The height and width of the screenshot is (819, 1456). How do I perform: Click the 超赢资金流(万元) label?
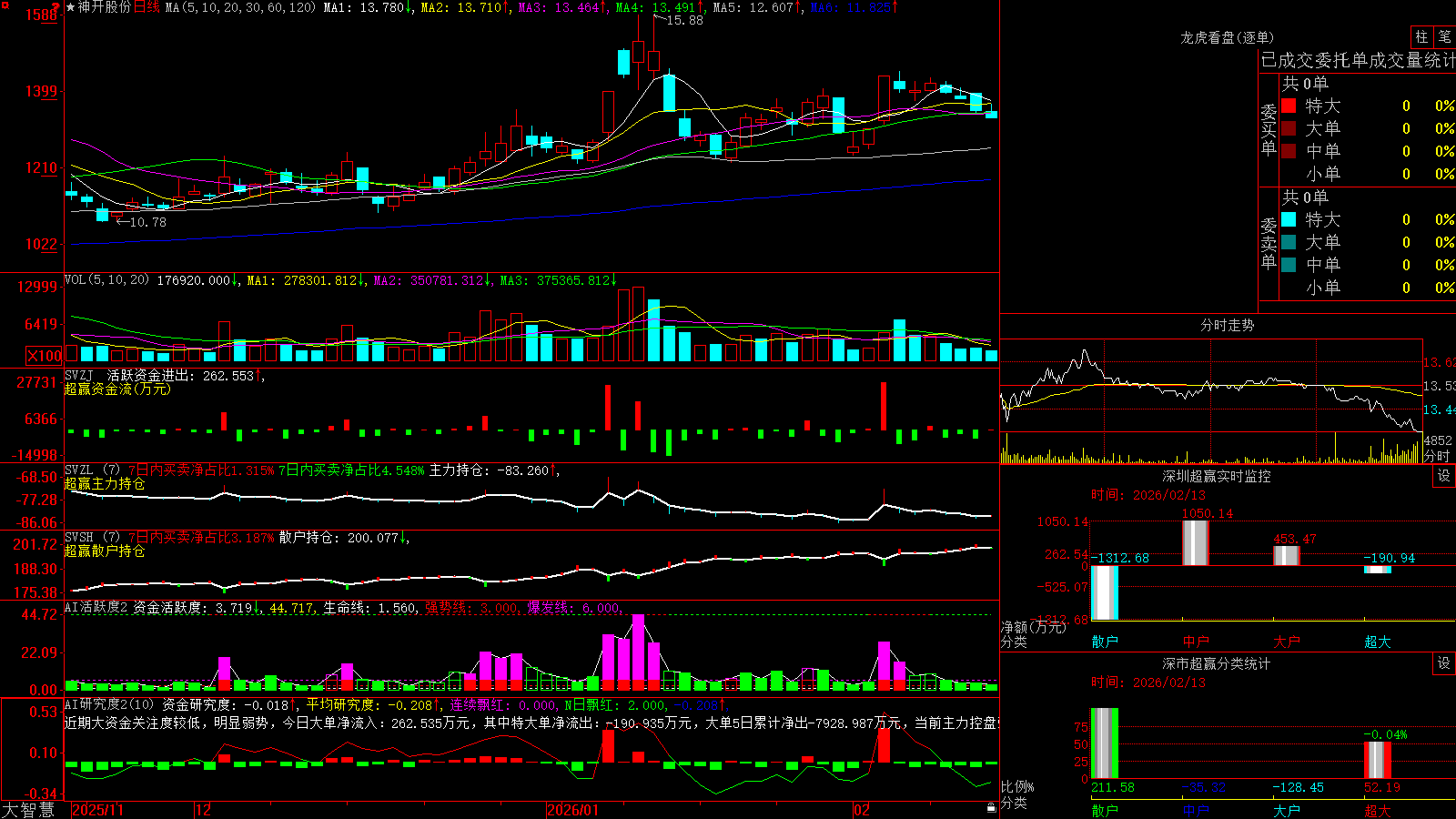click(x=117, y=389)
